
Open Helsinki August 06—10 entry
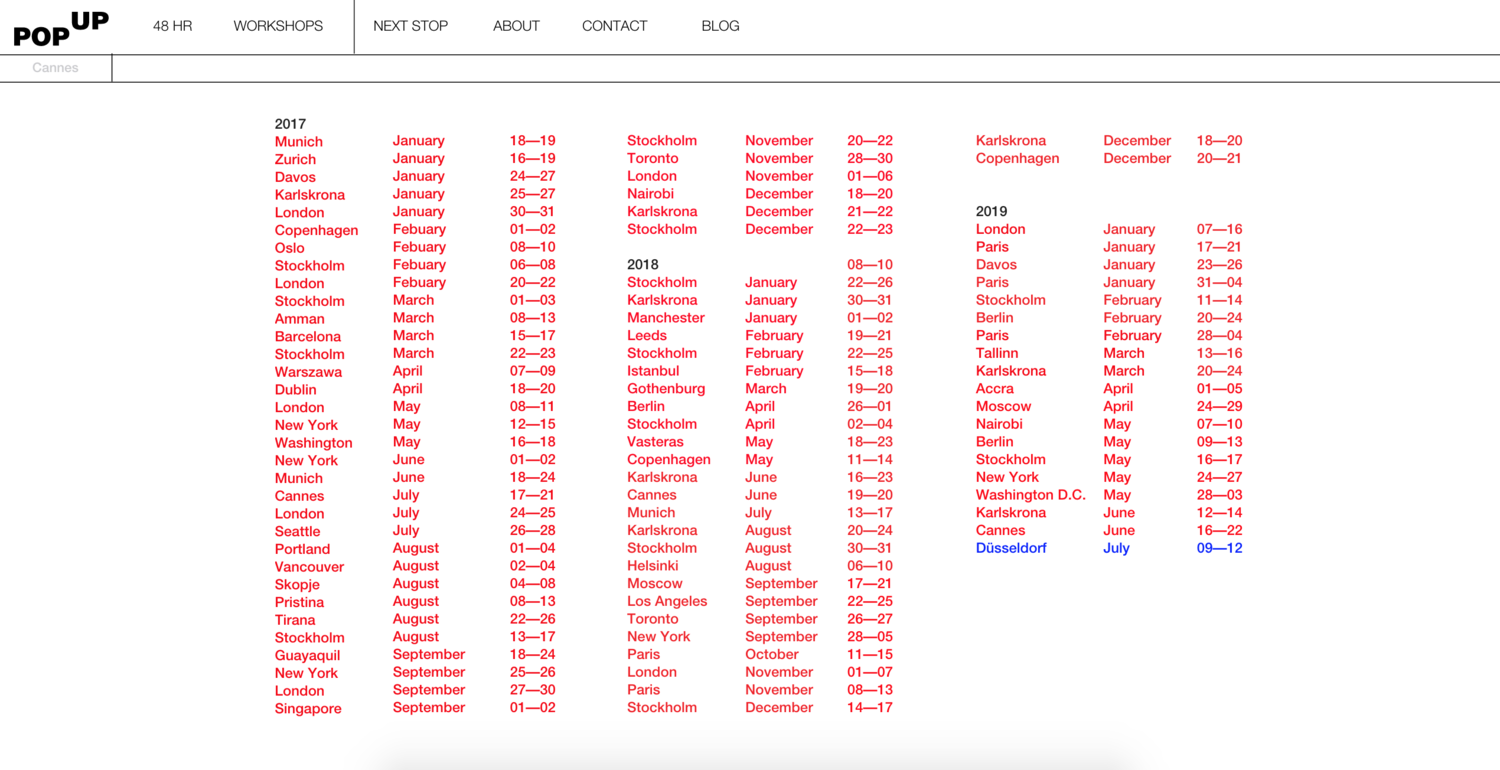pyautogui.click(x=760, y=566)
